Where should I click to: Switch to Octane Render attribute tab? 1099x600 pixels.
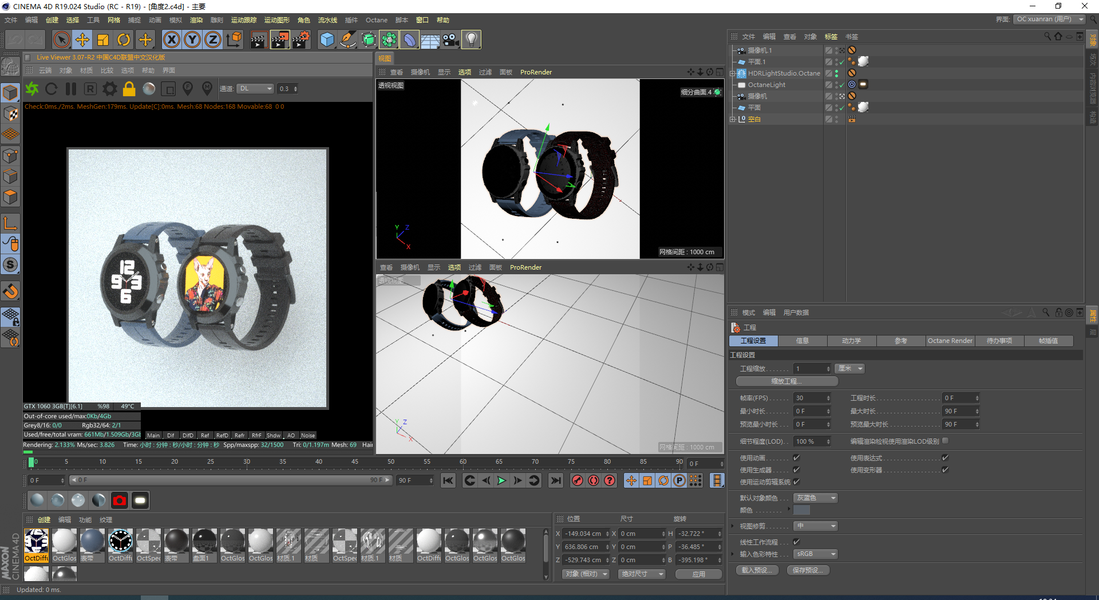950,341
